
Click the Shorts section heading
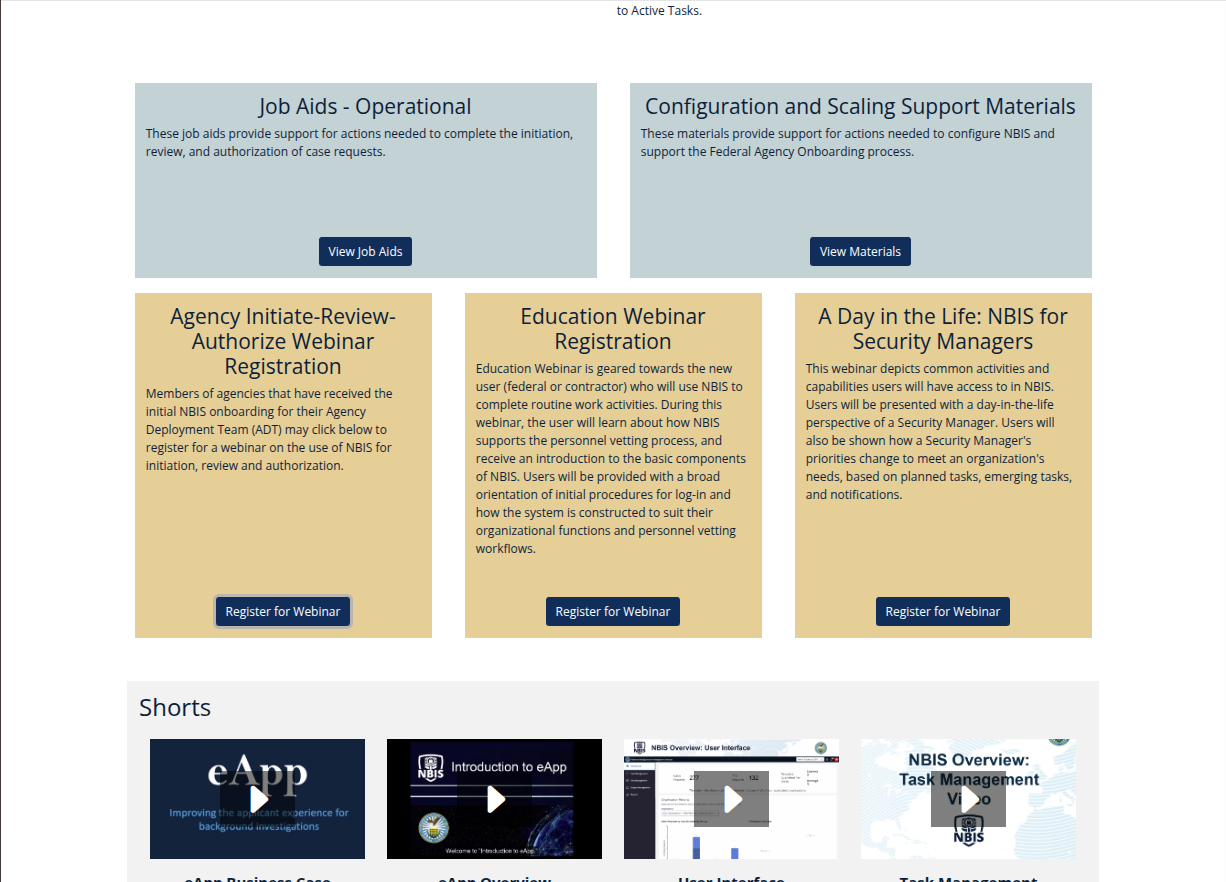pyautogui.click(x=175, y=707)
